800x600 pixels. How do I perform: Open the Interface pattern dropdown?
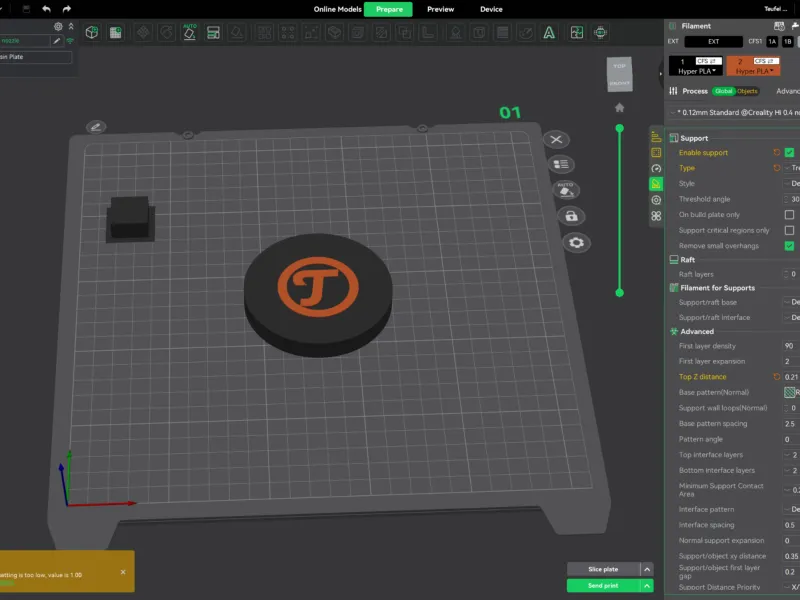792,509
